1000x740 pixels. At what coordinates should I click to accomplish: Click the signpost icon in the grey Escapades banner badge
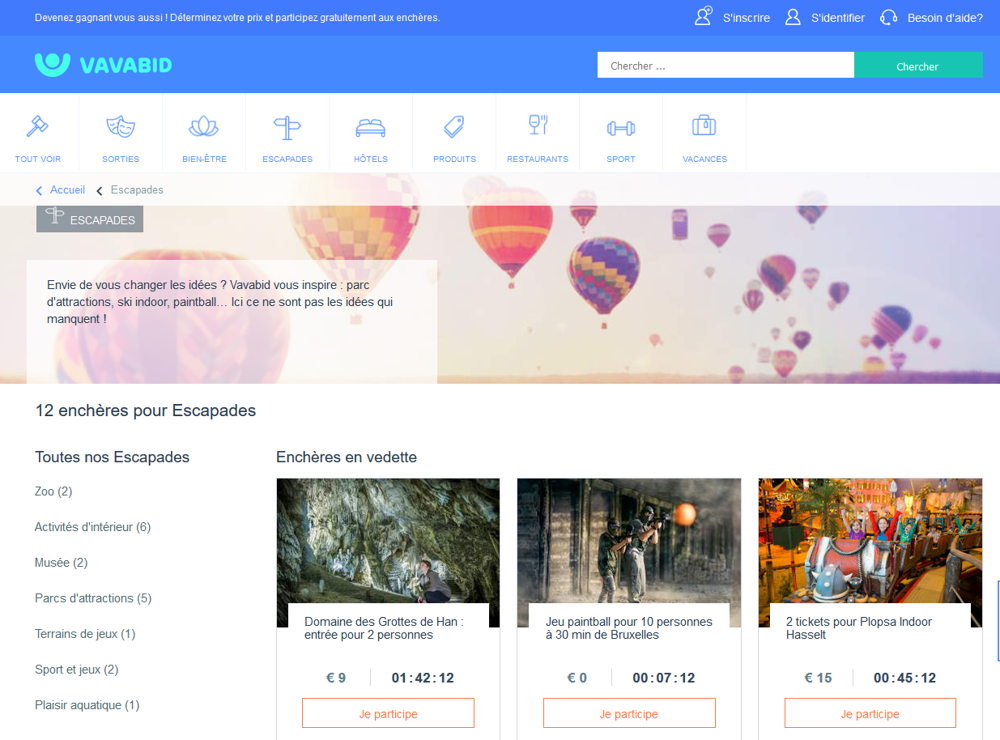point(55,216)
